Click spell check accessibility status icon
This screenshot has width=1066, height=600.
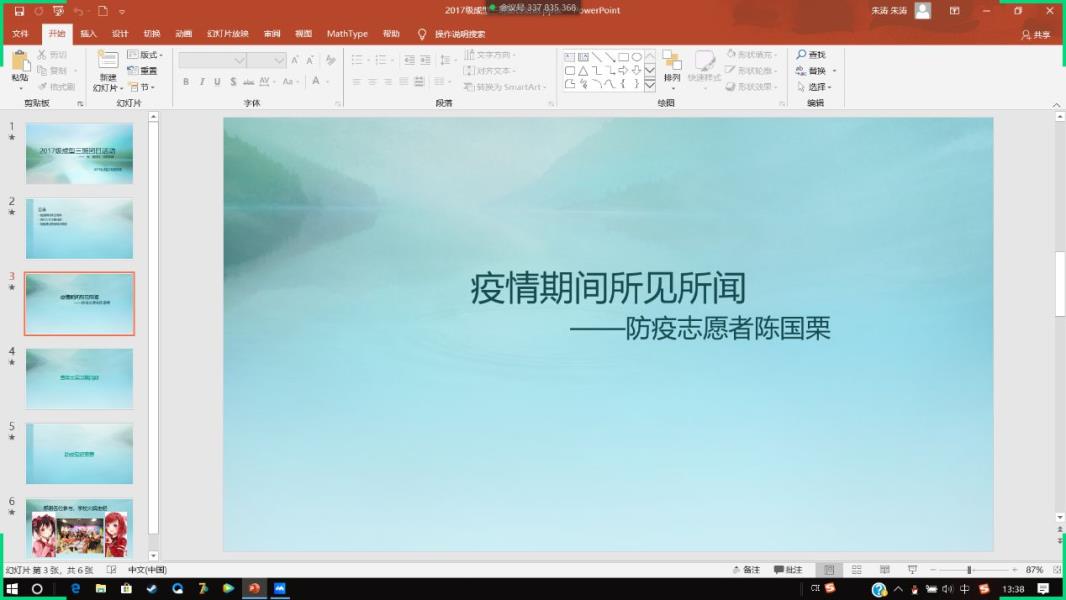(111, 569)
